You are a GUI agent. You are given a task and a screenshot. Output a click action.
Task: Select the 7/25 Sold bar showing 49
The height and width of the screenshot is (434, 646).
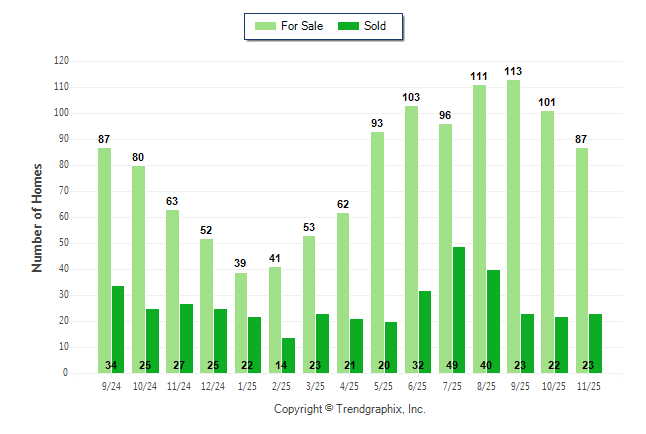click(x=459, y=309)
